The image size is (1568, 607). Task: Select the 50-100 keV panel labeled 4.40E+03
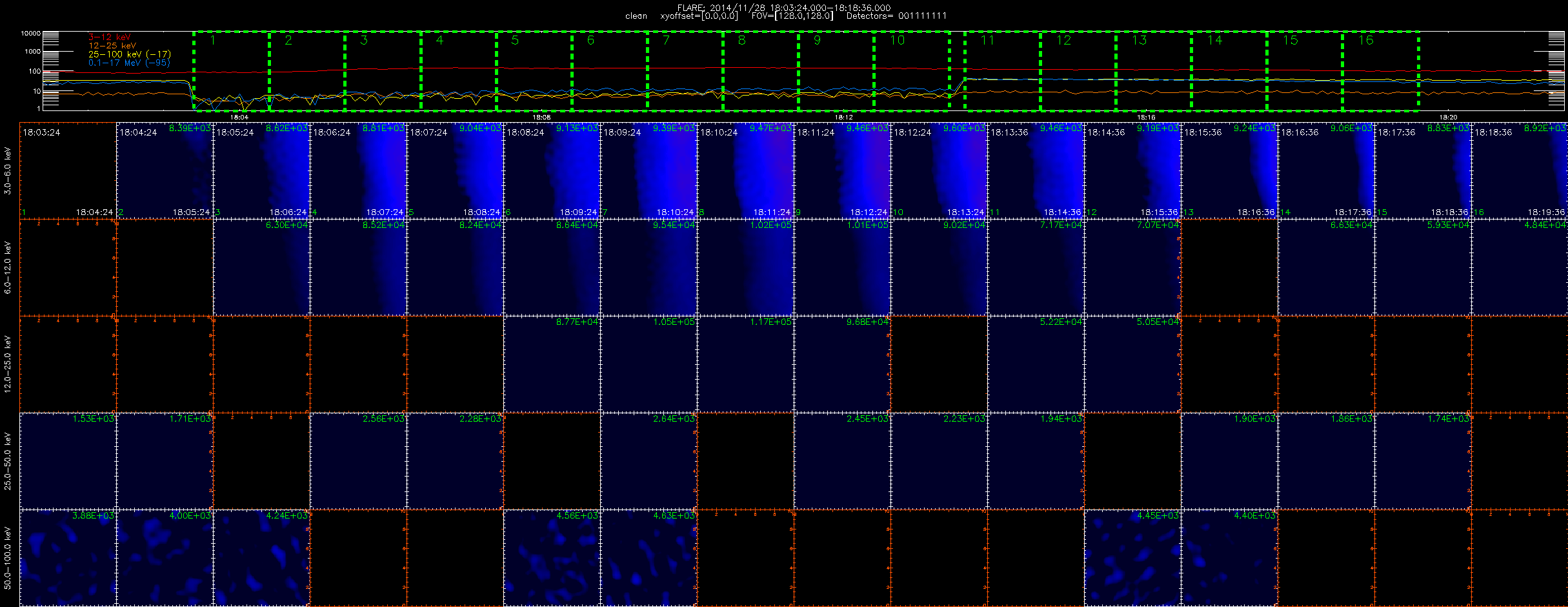coord(1229,558)
